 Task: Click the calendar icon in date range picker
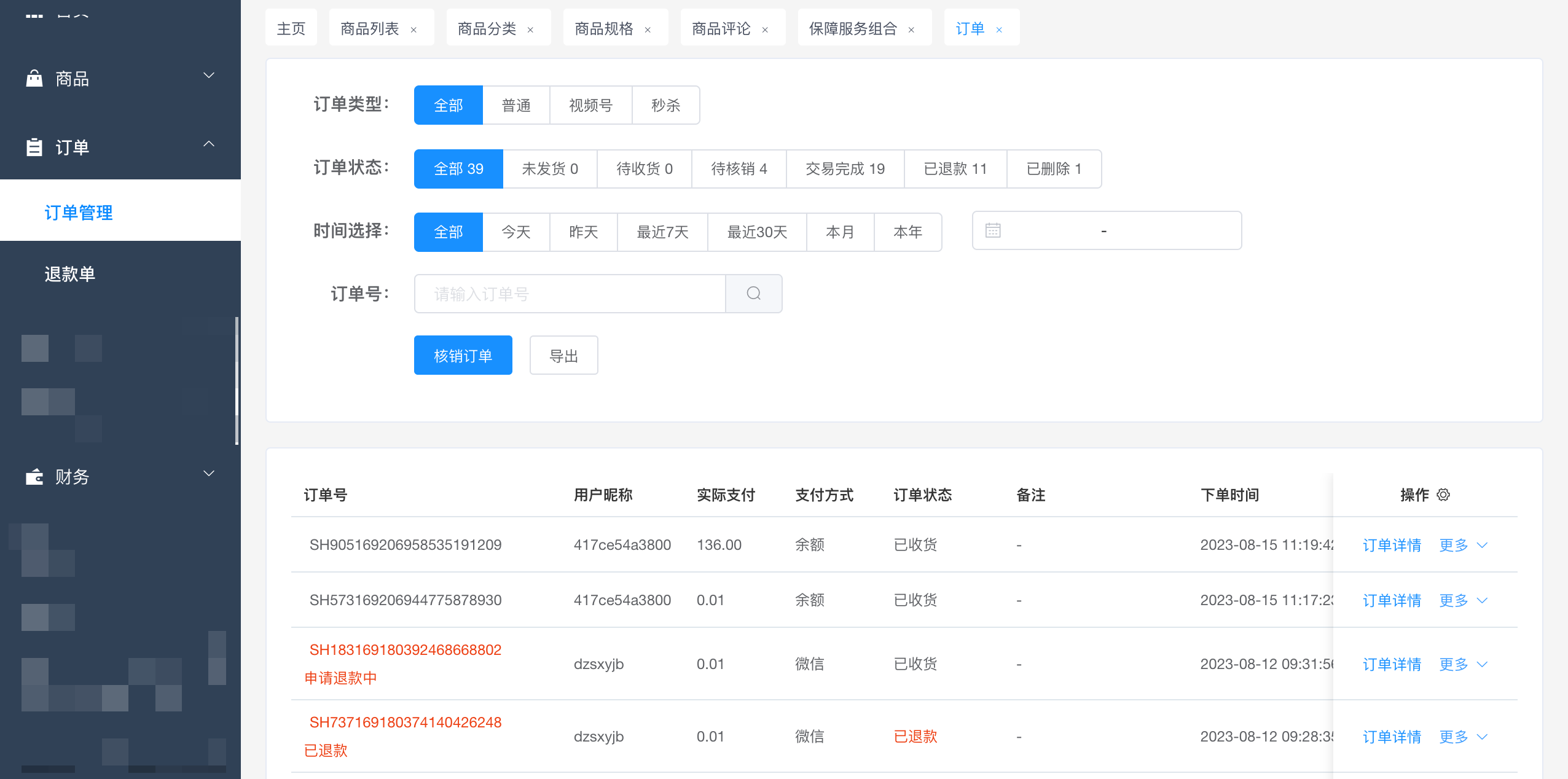click(993, 230)
